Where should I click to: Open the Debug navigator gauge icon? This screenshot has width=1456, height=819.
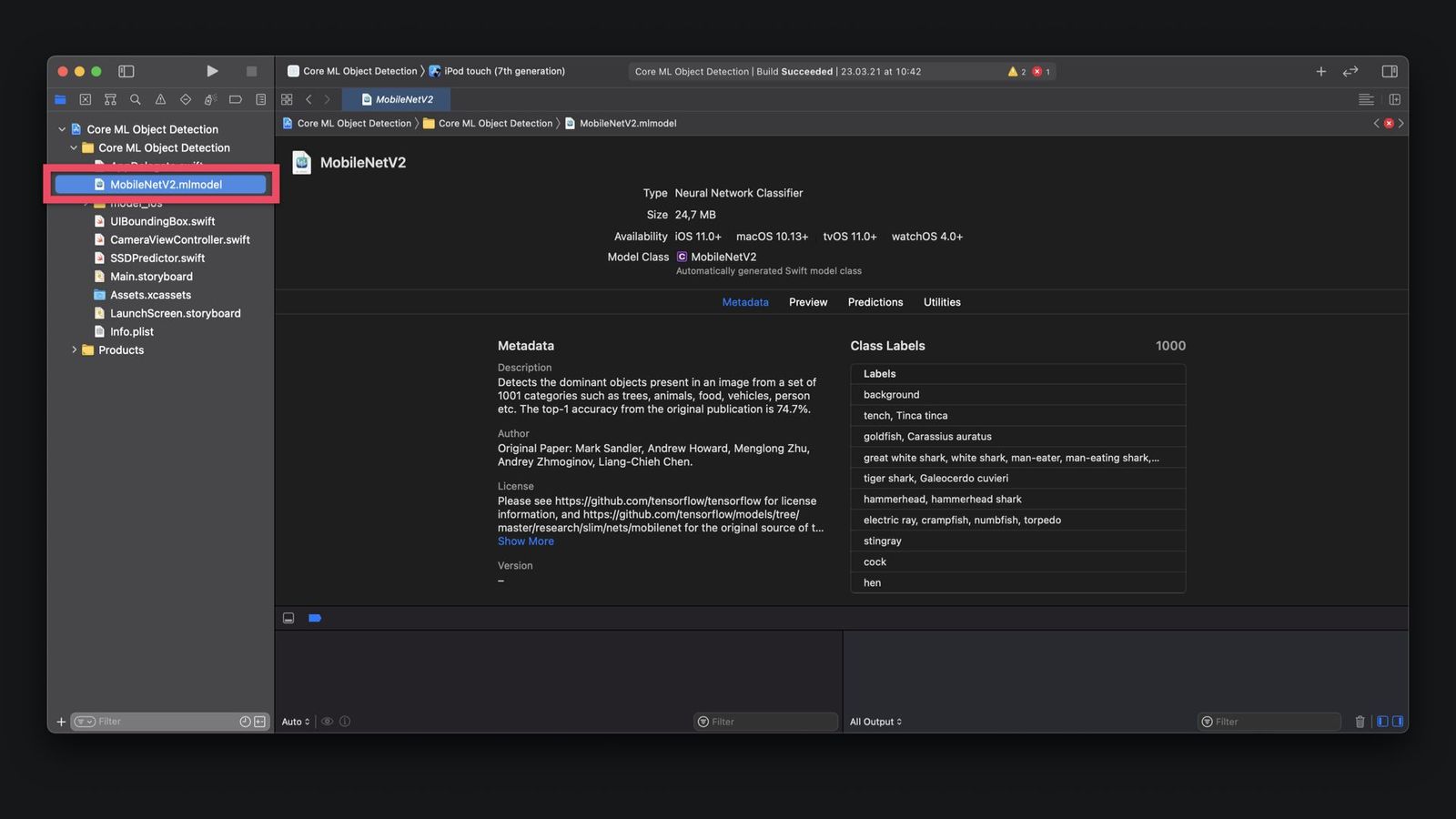tap(210, 99)
